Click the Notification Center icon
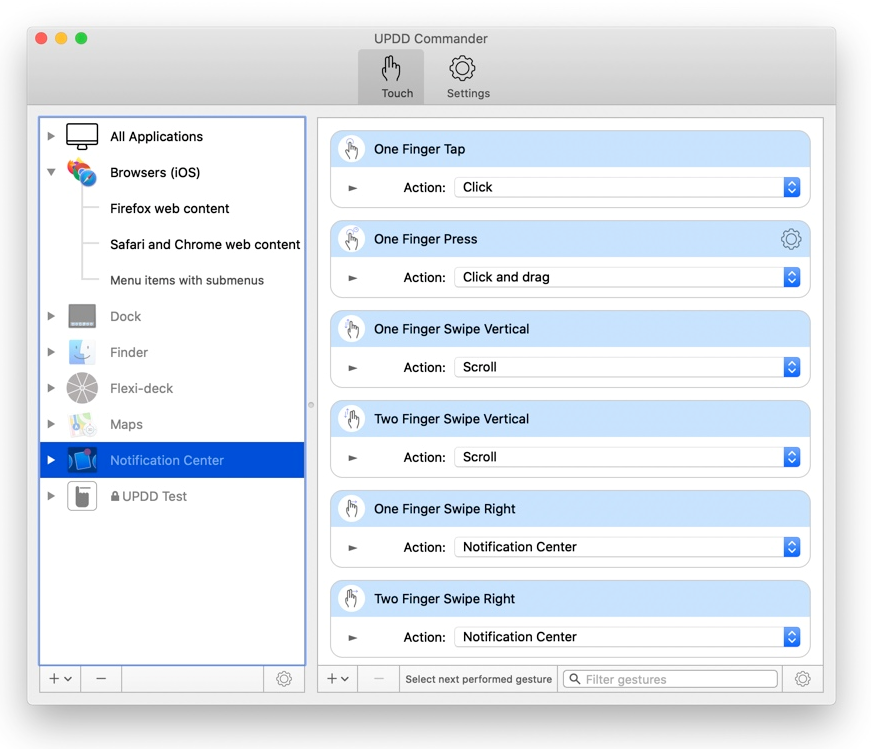 pos(82,460)
